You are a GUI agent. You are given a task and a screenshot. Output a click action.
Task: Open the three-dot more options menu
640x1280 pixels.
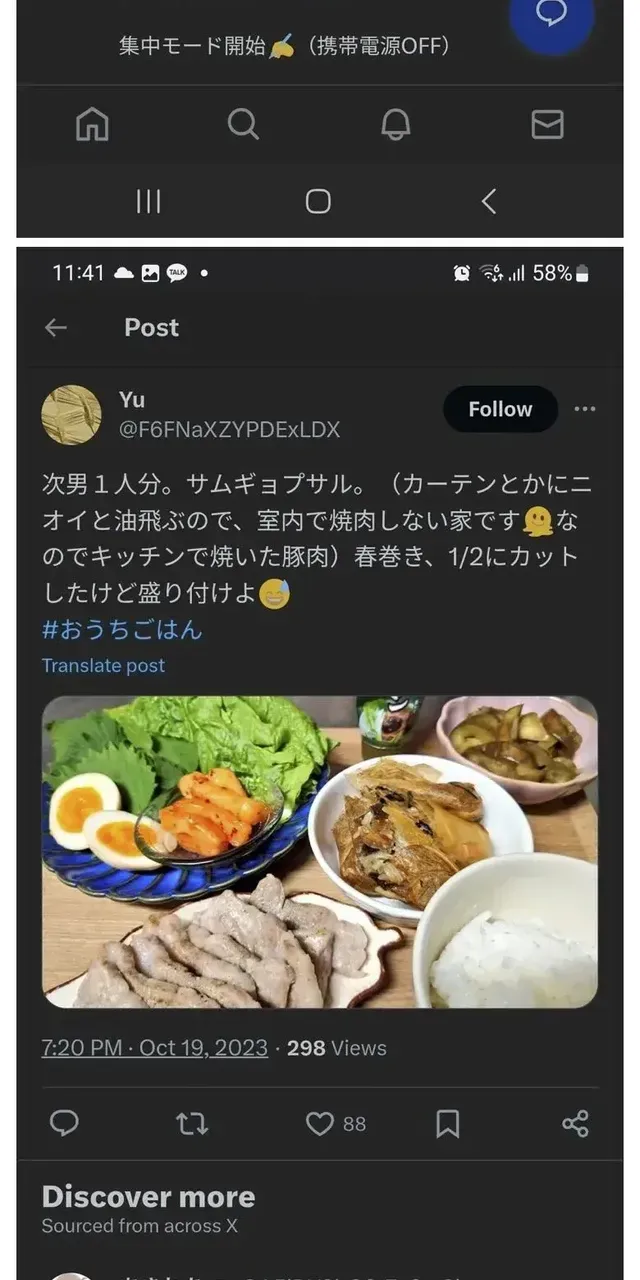tap(585, 409)
